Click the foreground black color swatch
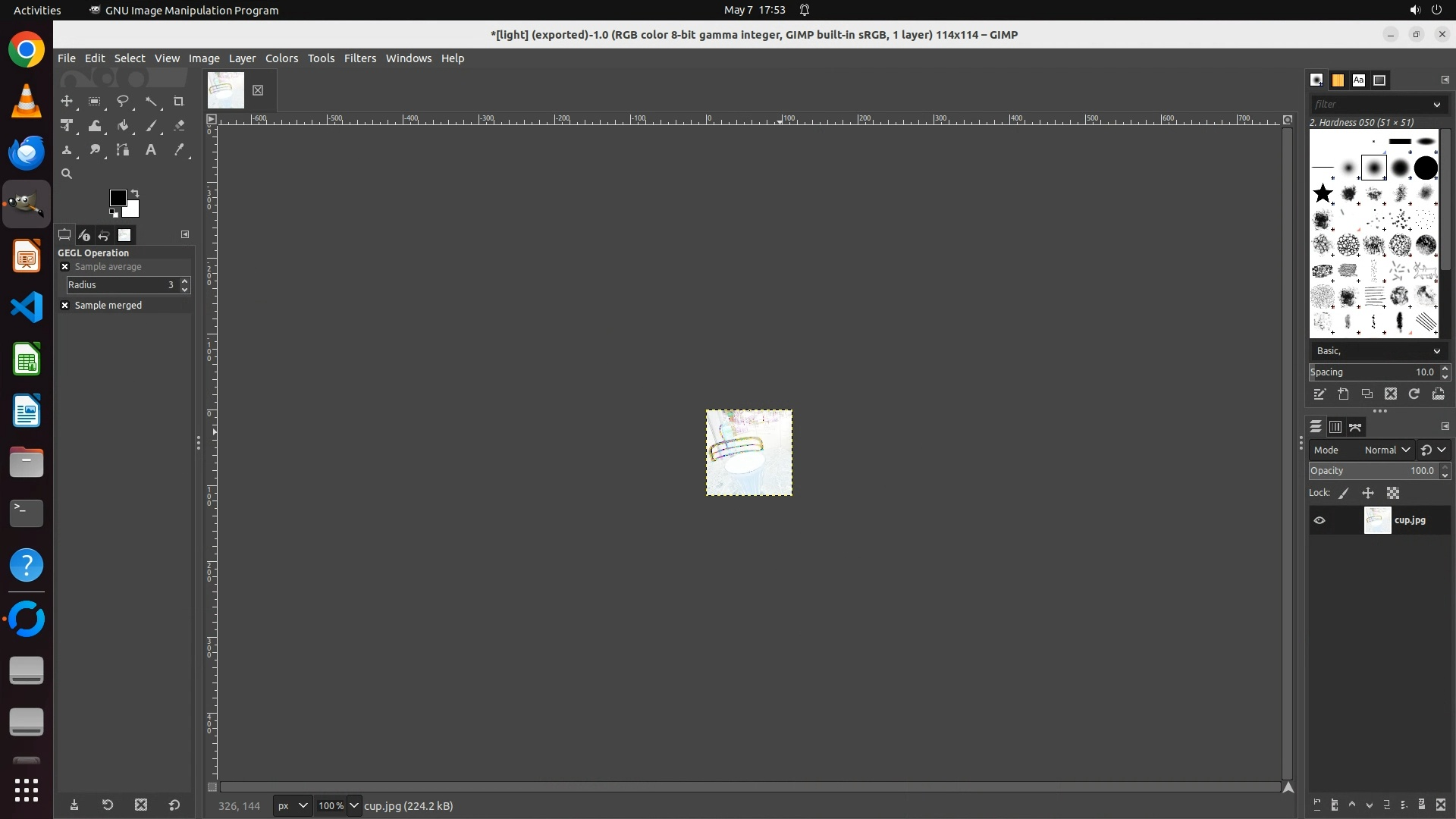Viewport: 1456px width, 819px height. 118,198
